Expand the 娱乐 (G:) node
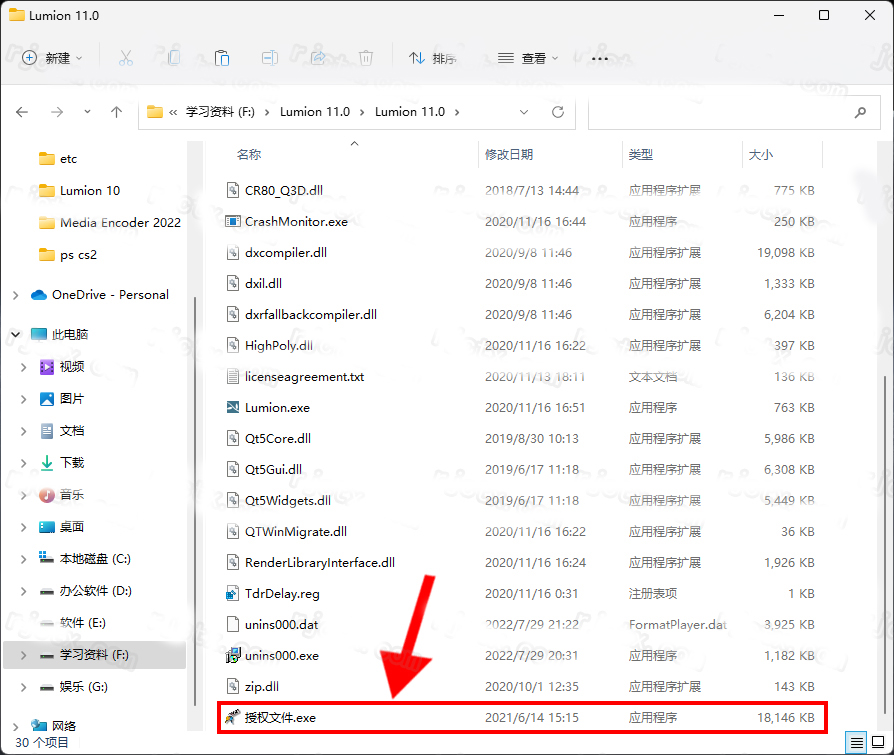Screen dimensions: 894x755 23,687
